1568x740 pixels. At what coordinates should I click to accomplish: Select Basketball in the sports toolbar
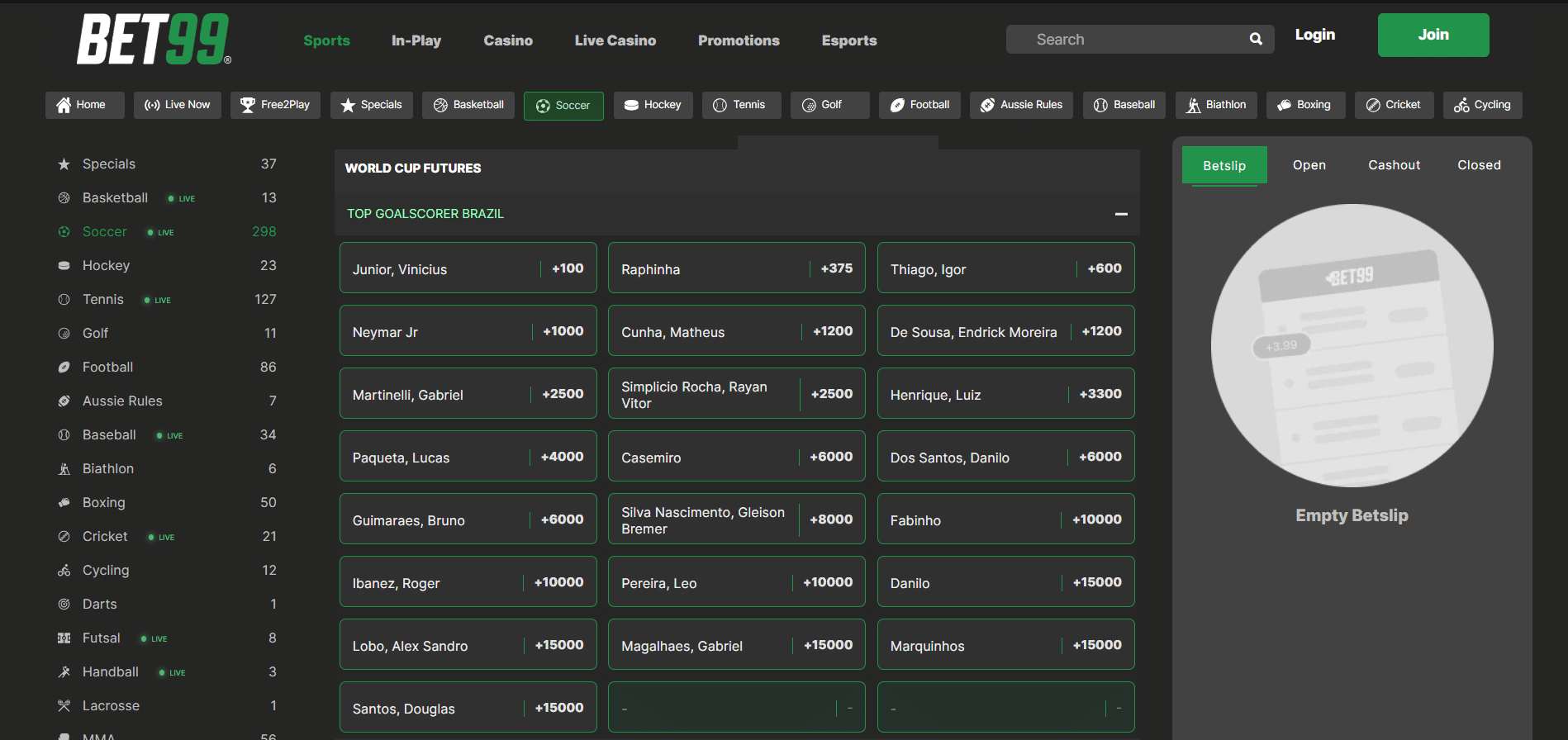coord(468,105)
